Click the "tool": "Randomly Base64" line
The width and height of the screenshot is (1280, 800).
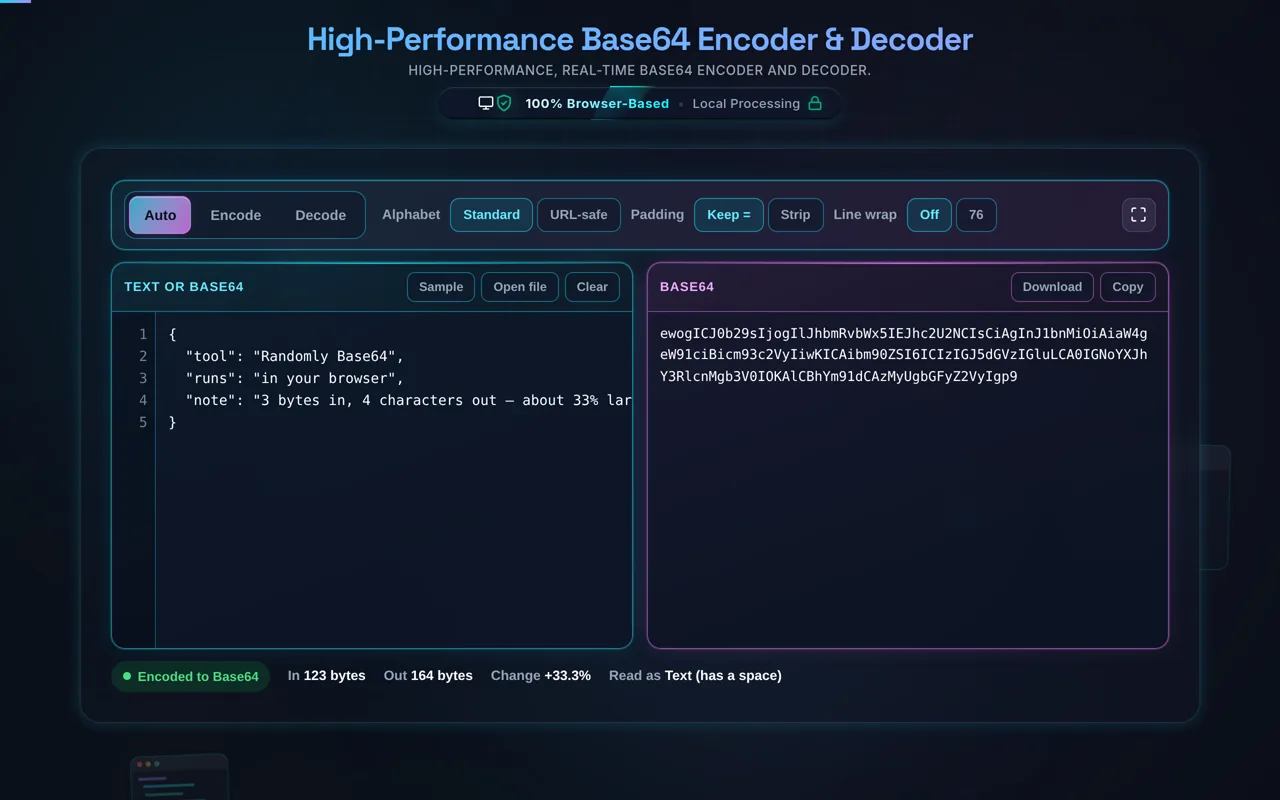pos(295,356)
